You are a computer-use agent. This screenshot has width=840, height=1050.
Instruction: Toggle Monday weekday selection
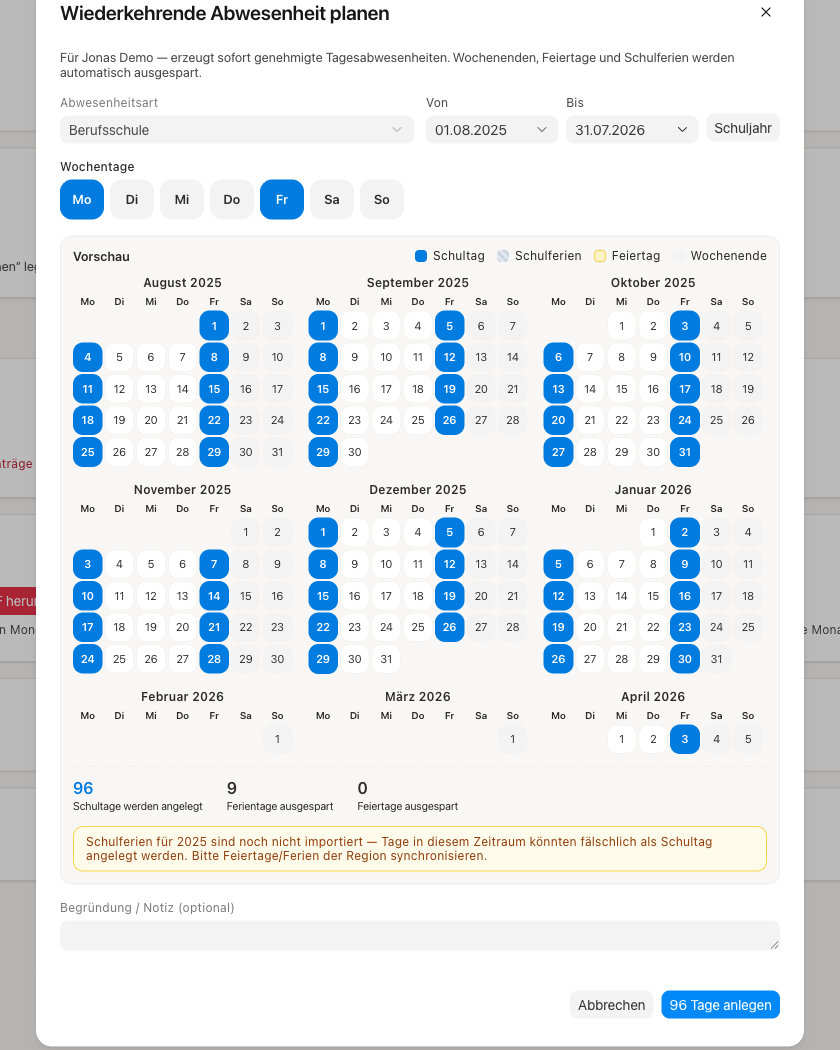tap(82, 200)
